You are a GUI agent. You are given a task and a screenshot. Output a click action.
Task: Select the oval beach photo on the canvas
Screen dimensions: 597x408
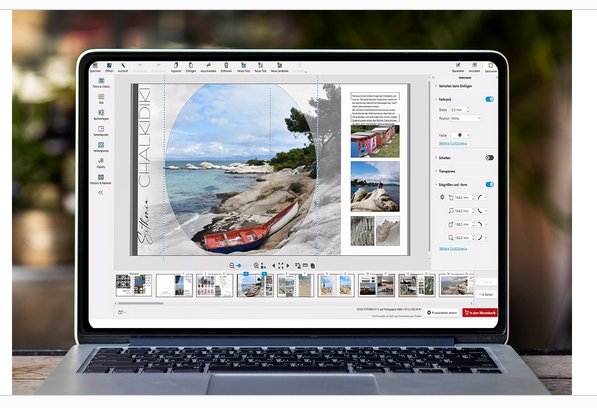241,168
